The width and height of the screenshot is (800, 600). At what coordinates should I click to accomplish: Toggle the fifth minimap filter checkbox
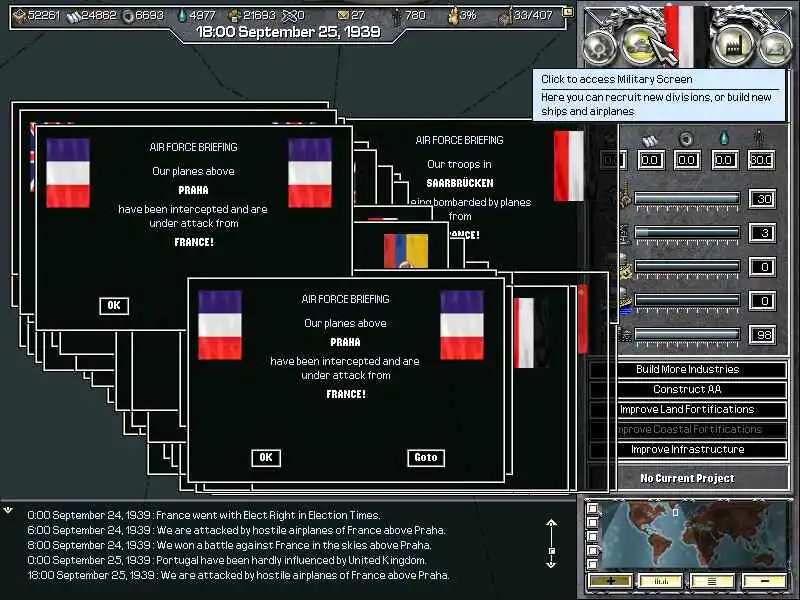pyautogui.click(x=592, y=564)
